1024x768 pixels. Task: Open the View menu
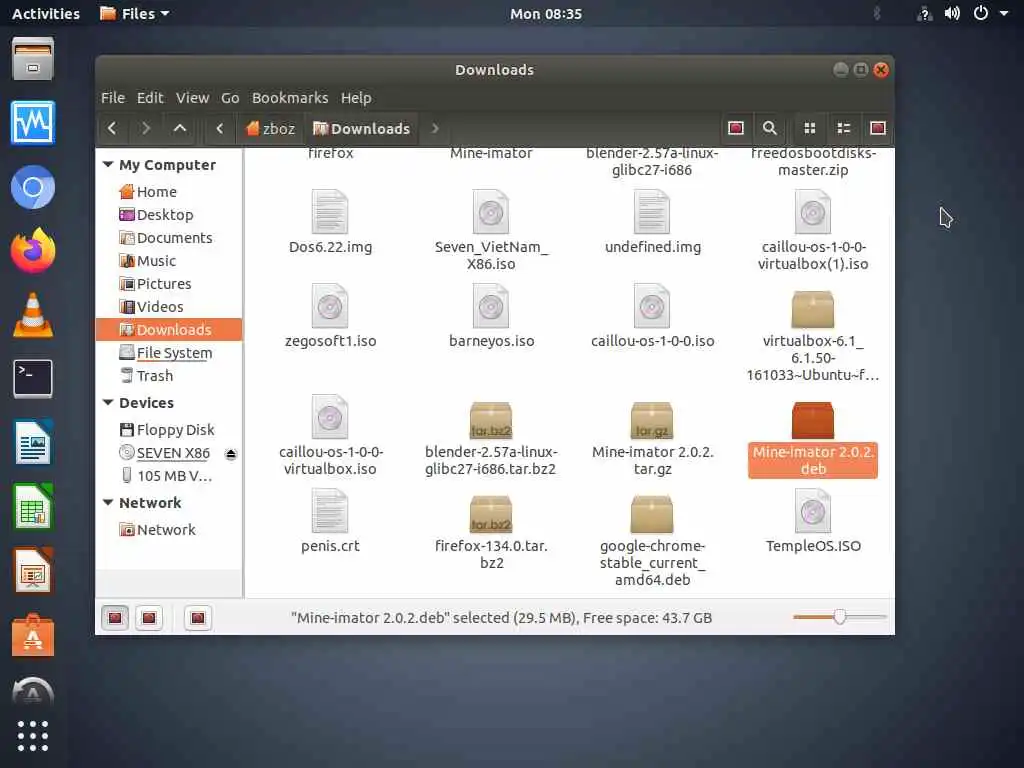pos(192,98)
